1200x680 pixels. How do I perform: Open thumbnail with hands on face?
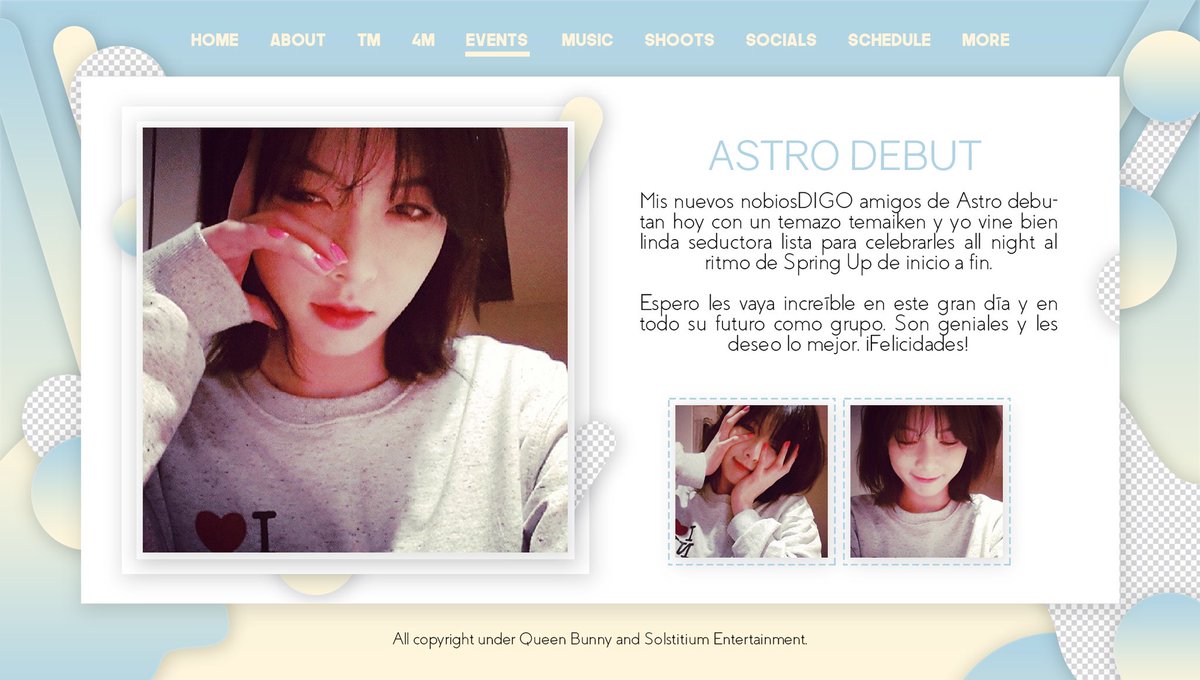click(751, 481)
